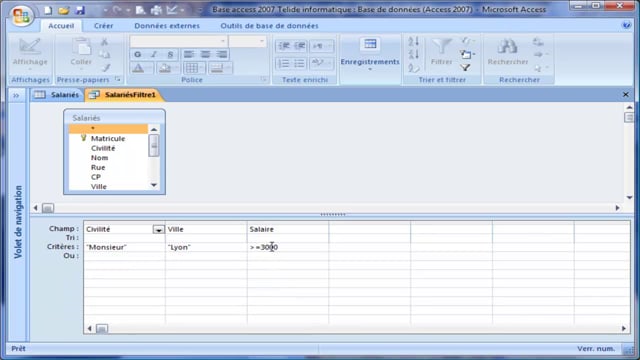Toggle italic I formatting button
This screenshot has width=640, height=360.
coord(154,54)
